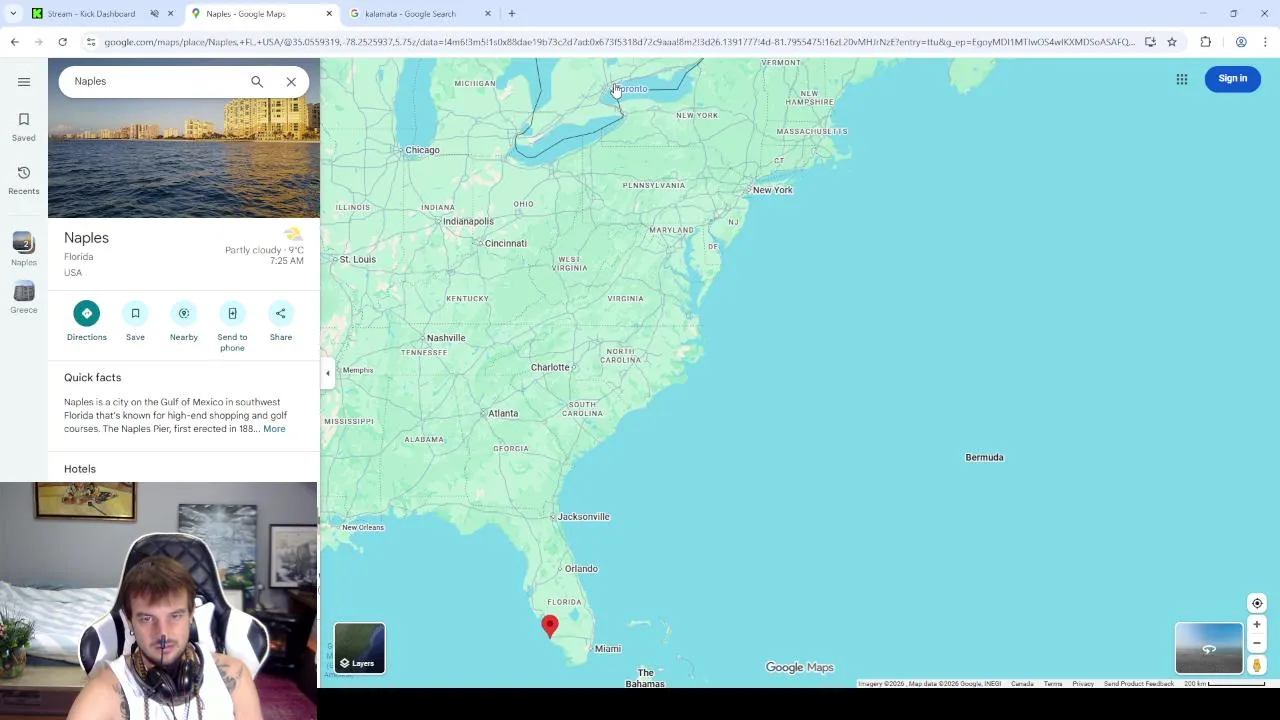The height and width of the screenshot is (720, 1280).
Task: Select the Greece recent item in sidebar
Action: [x=24, y=298]
